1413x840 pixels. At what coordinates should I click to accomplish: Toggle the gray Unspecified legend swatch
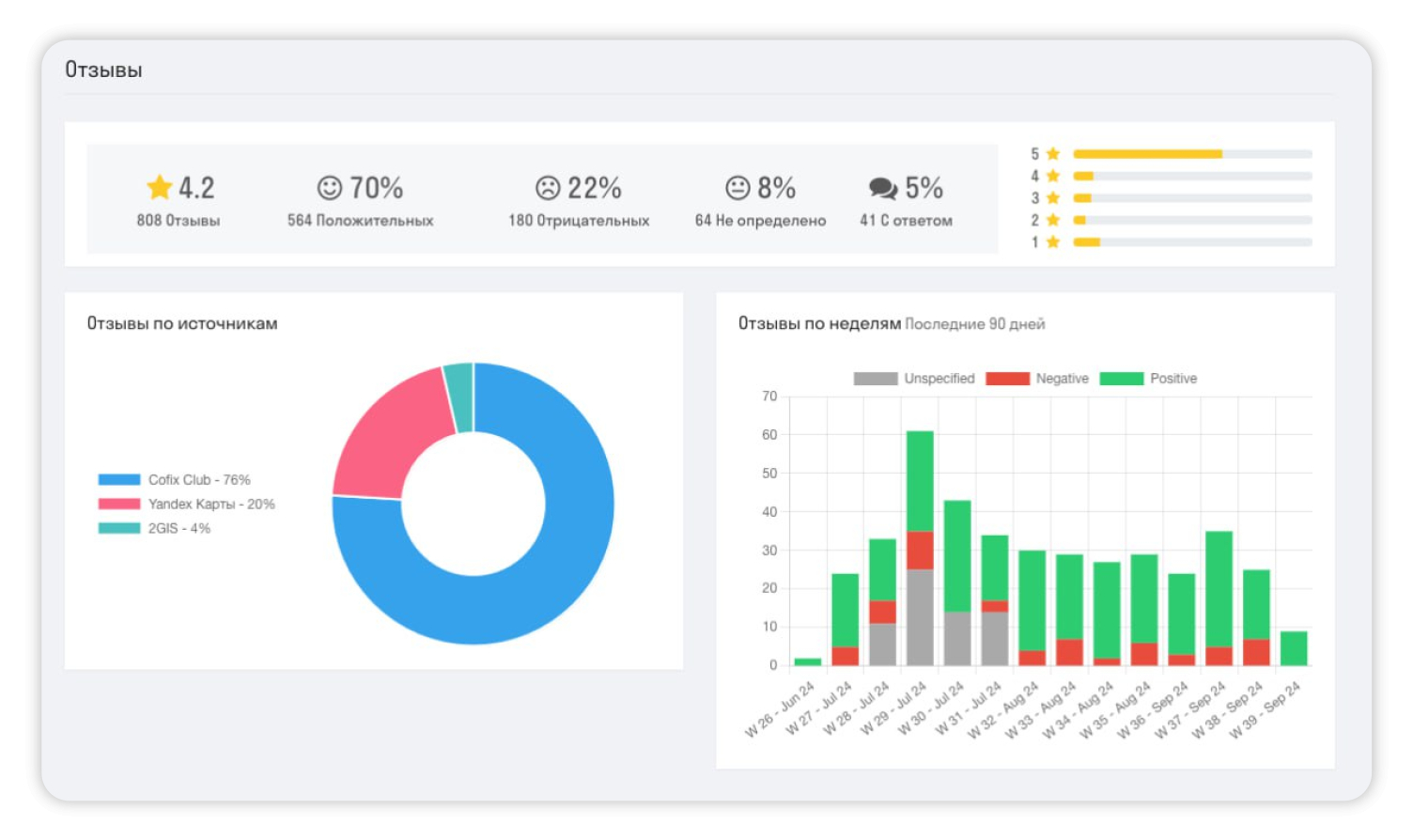click(x=876, y=379)
